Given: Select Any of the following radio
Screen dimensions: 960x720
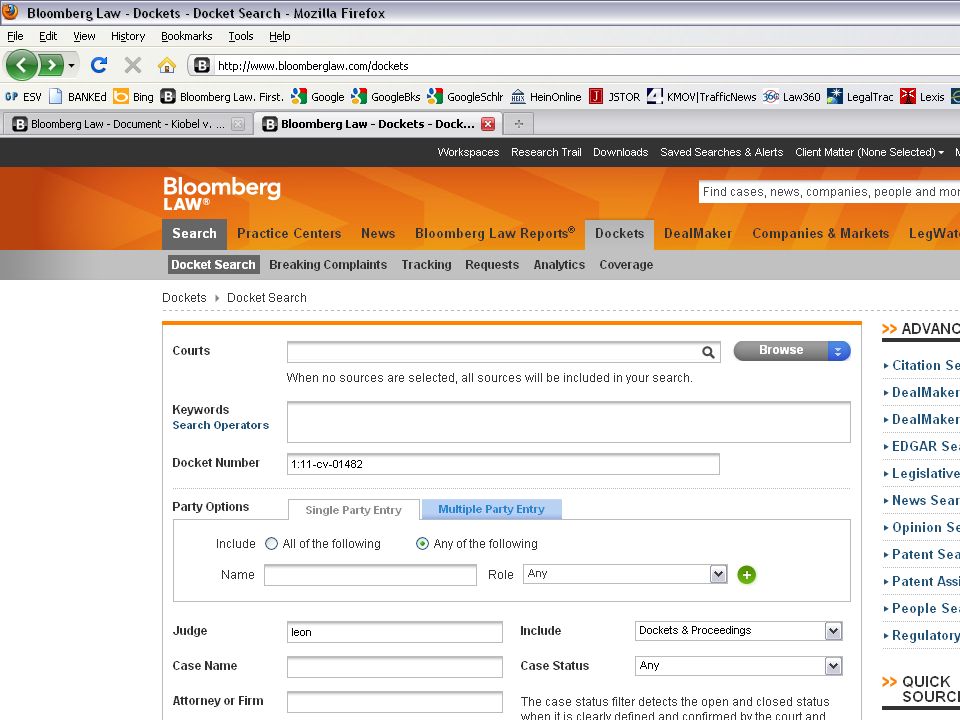Looking at the screenshot, I should (x=422, y=544).
